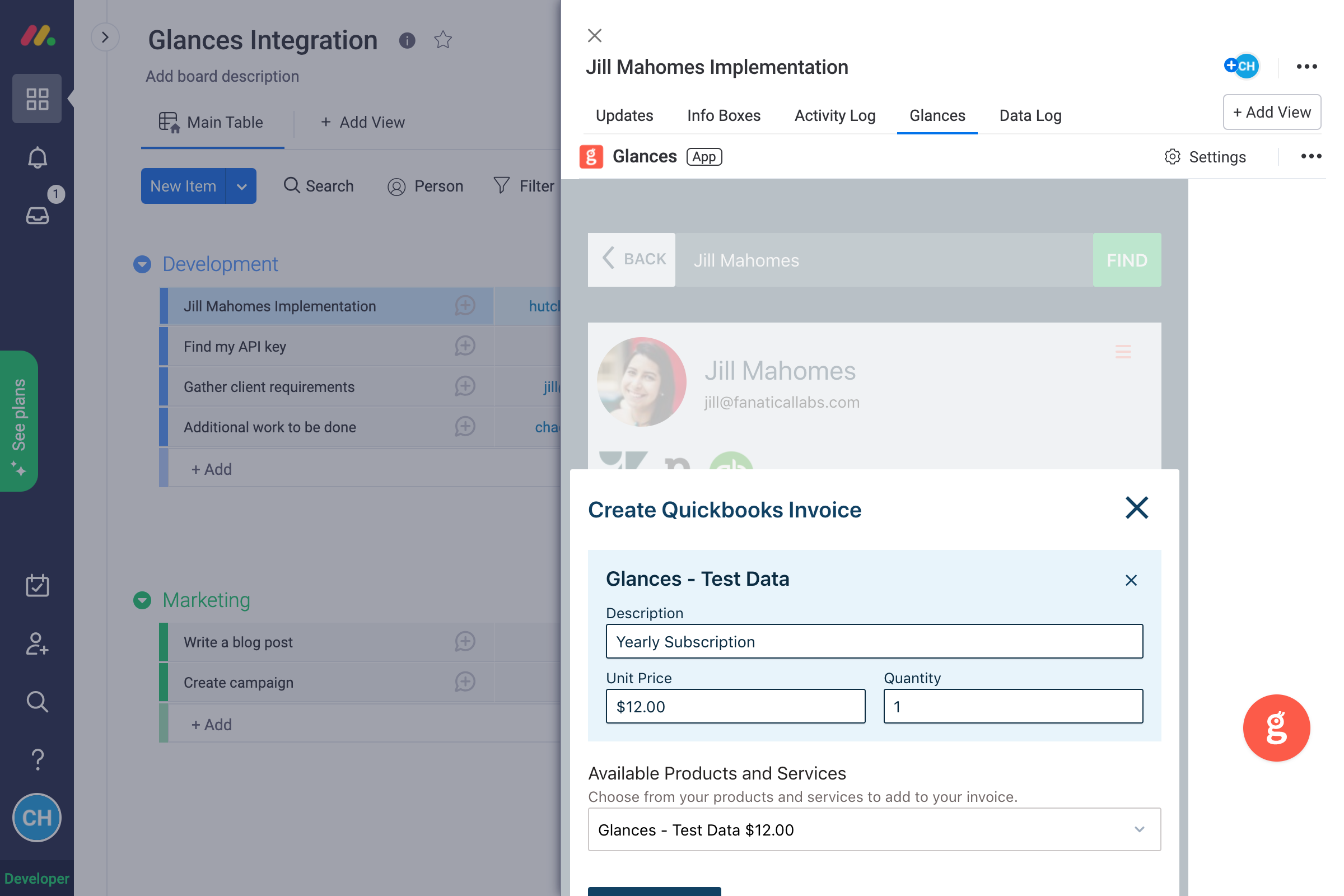Image resolution: width=1344 pixels, height=896 pixels.
Task: Click Add View in the item panel
Action: point(1271,112)
